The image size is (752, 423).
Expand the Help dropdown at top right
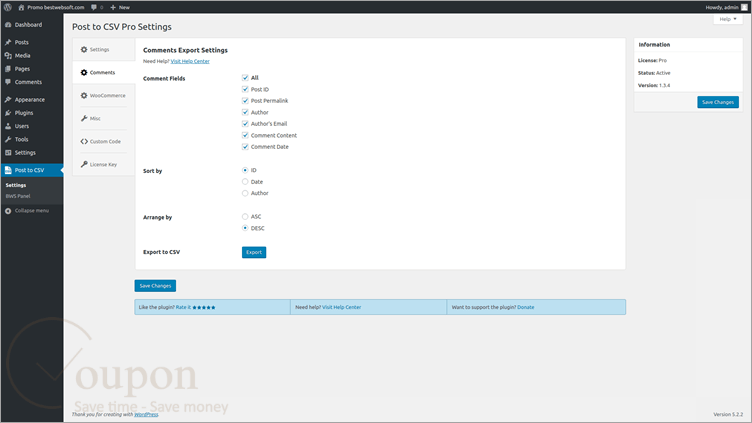pos(728,19)
